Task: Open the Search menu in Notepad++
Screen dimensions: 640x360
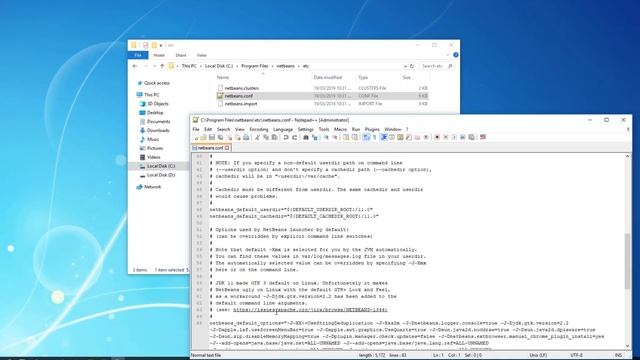Action: coord(223,129)
